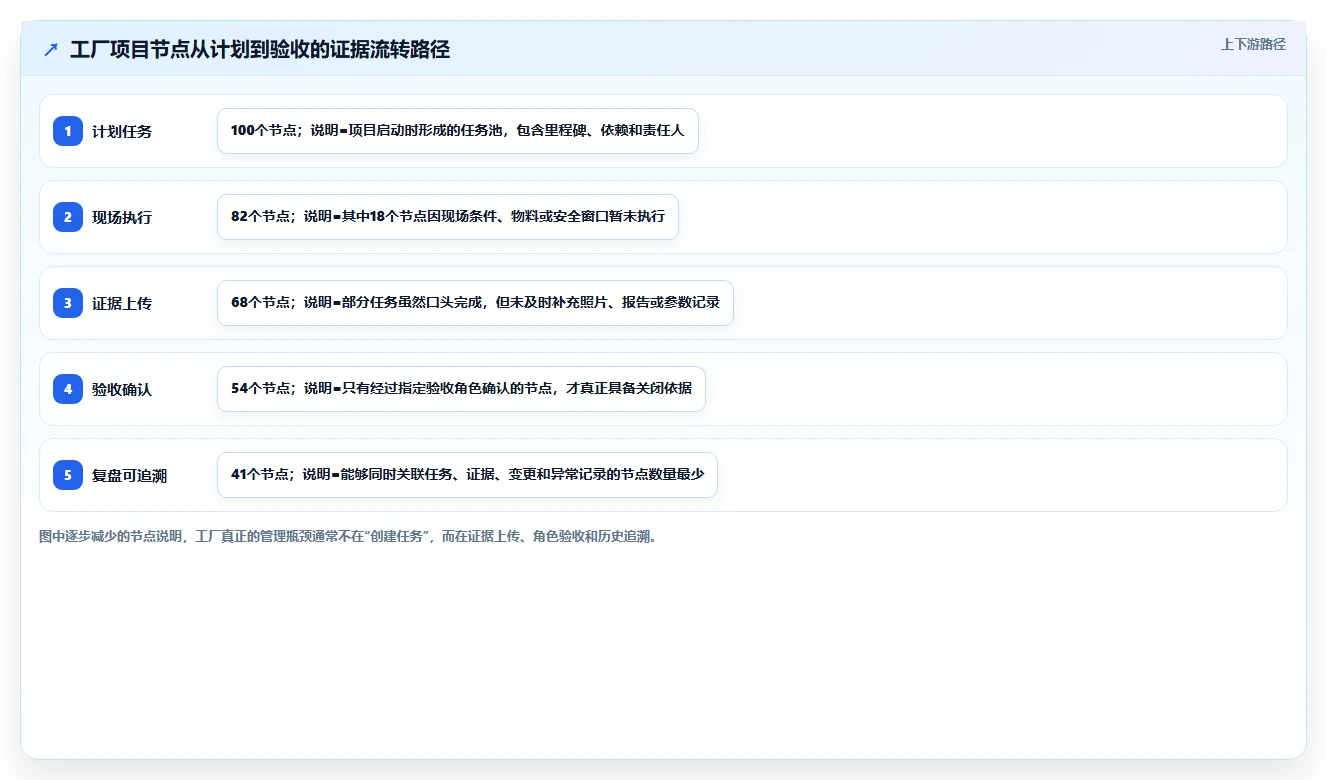The image size is (1327, 780).
Task: Select the 证据上传 step label
Action: (x=122, y=303)
